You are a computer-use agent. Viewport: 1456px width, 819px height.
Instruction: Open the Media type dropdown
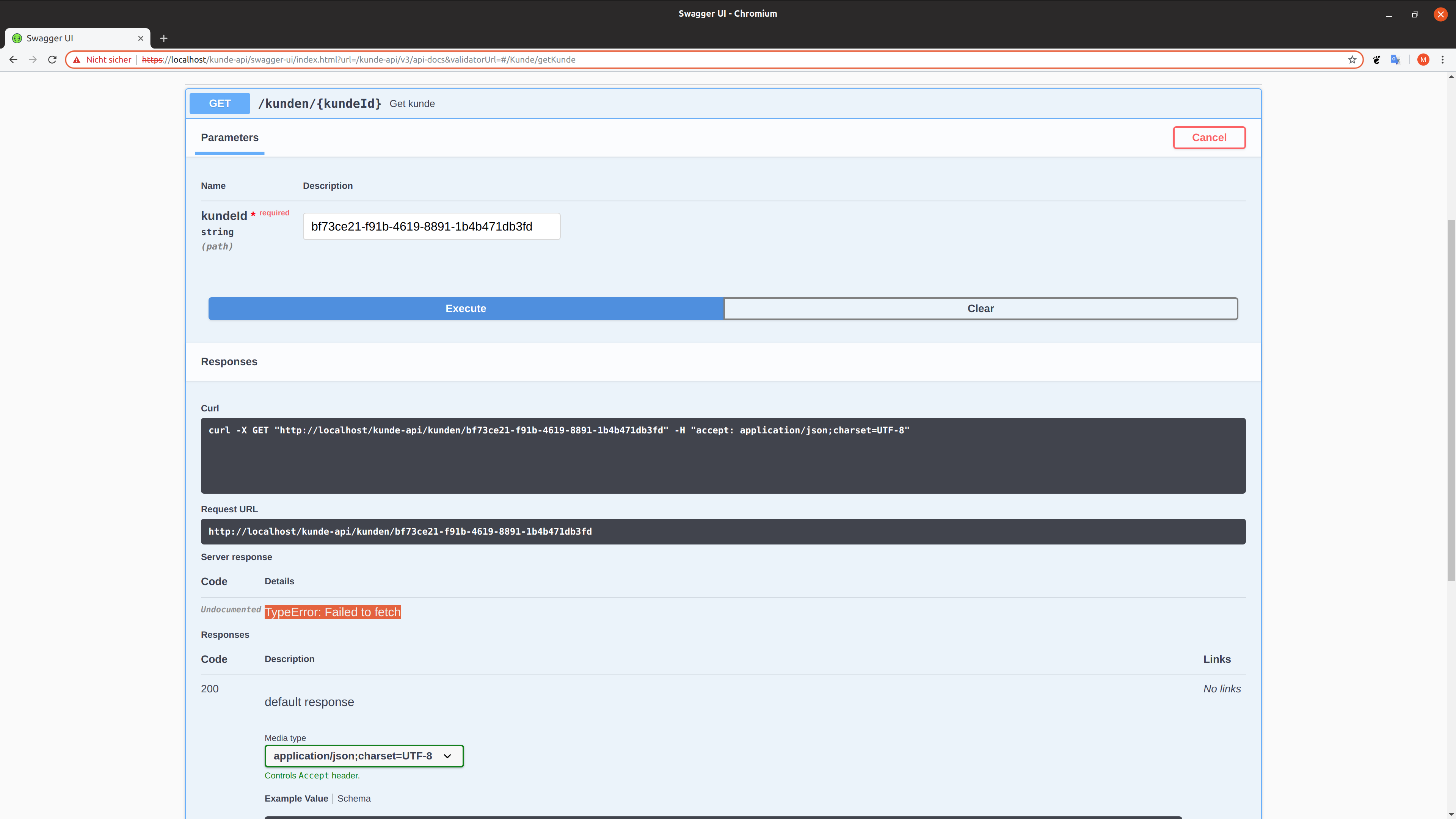click(x=364, y=756)
